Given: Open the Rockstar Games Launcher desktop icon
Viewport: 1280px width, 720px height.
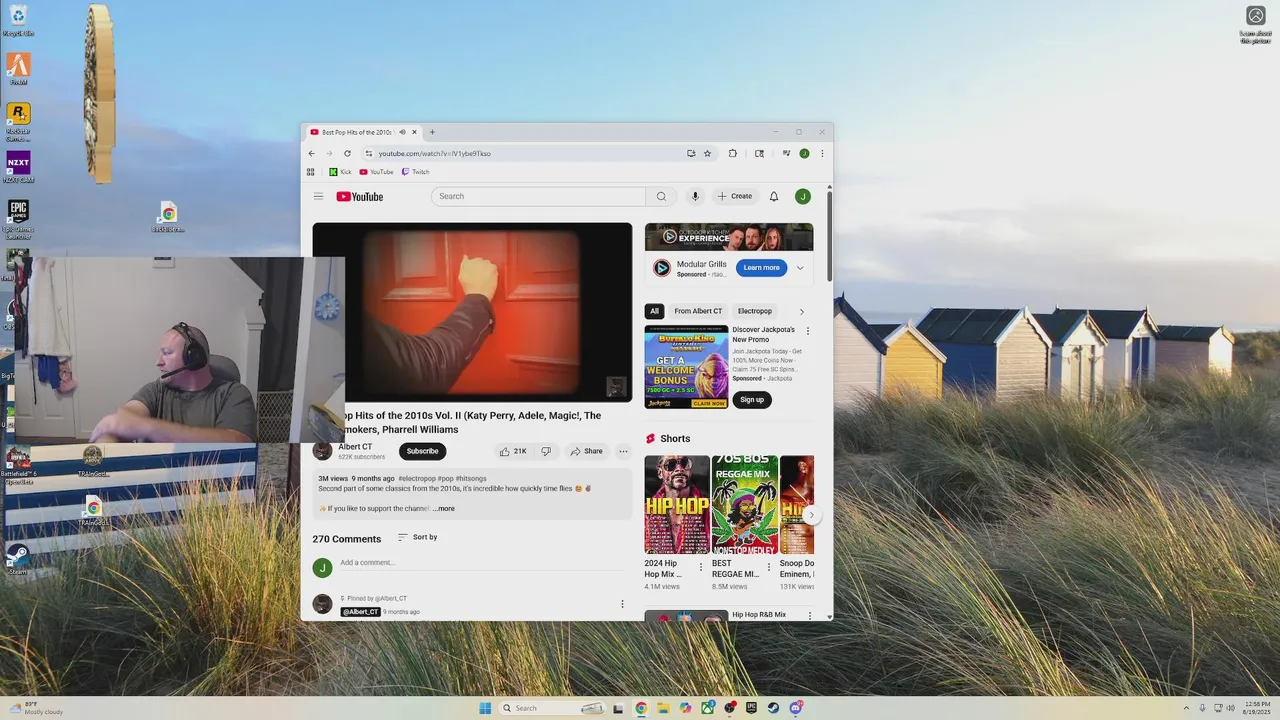Looking at the screenshot, I should click(x=18, y=122).
